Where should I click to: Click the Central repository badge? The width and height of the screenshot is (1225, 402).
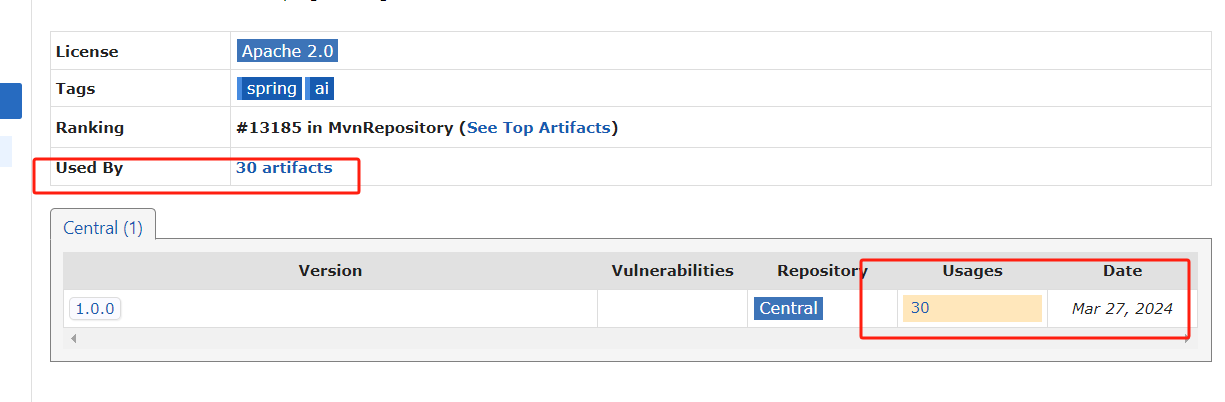tap(788, 308)
